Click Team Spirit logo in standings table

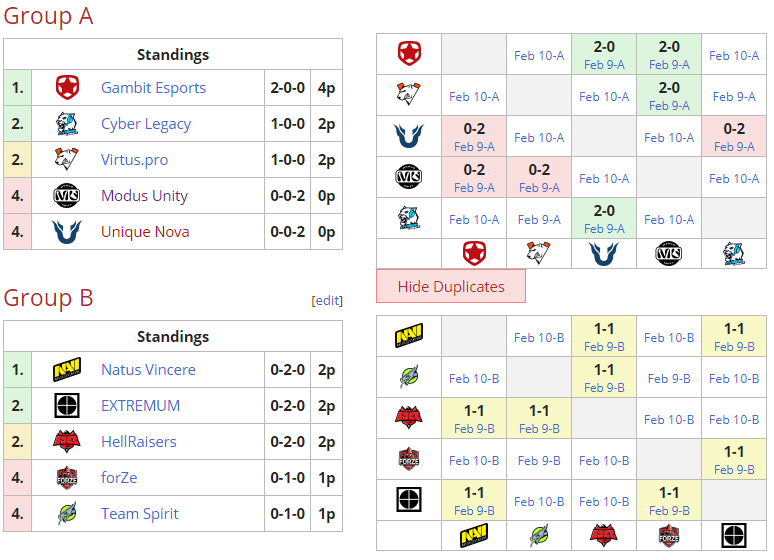pyautogui.click(x=67, y=514)
